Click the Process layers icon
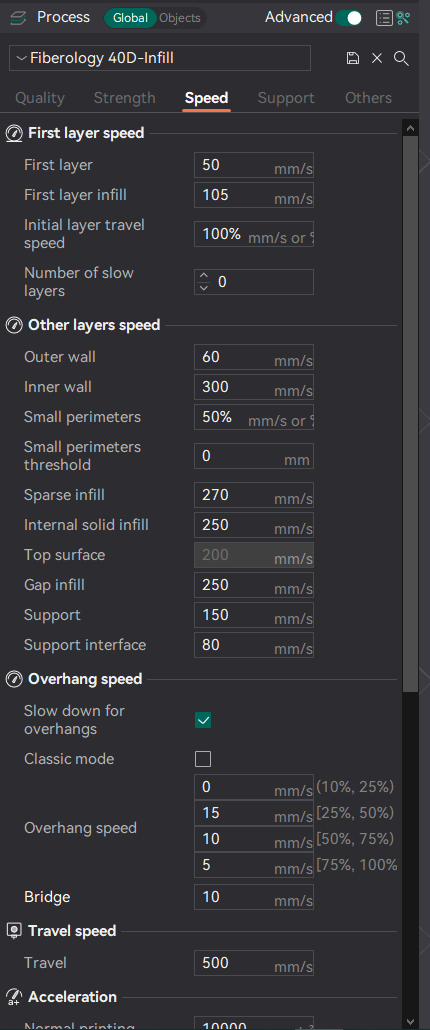The height and width of the screenshot is (1030, 430). [18, 18]
